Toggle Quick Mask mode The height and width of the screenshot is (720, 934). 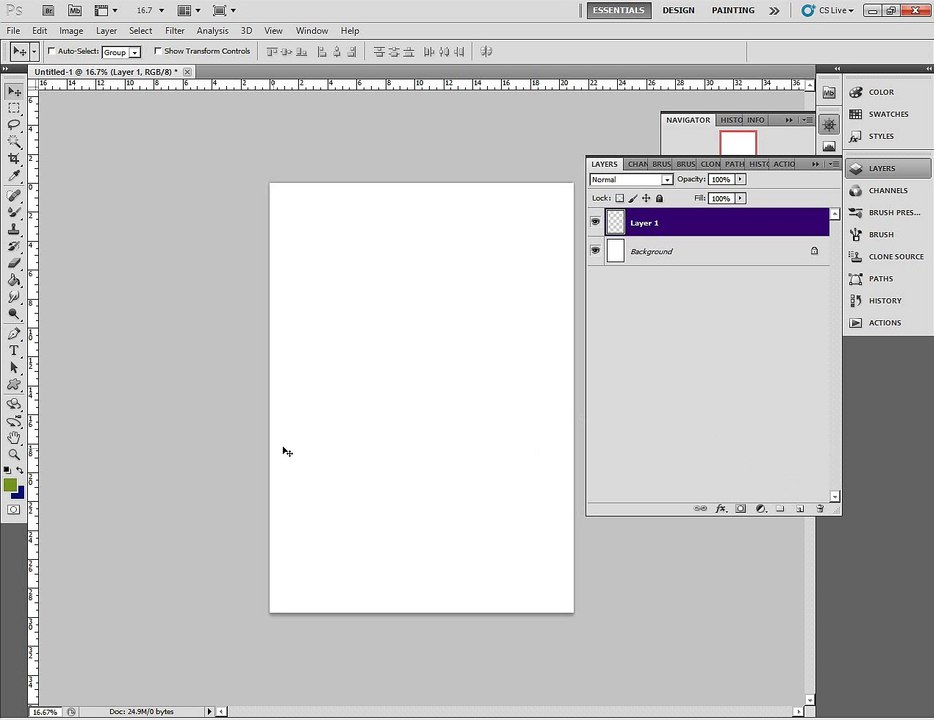click(14, 509)
